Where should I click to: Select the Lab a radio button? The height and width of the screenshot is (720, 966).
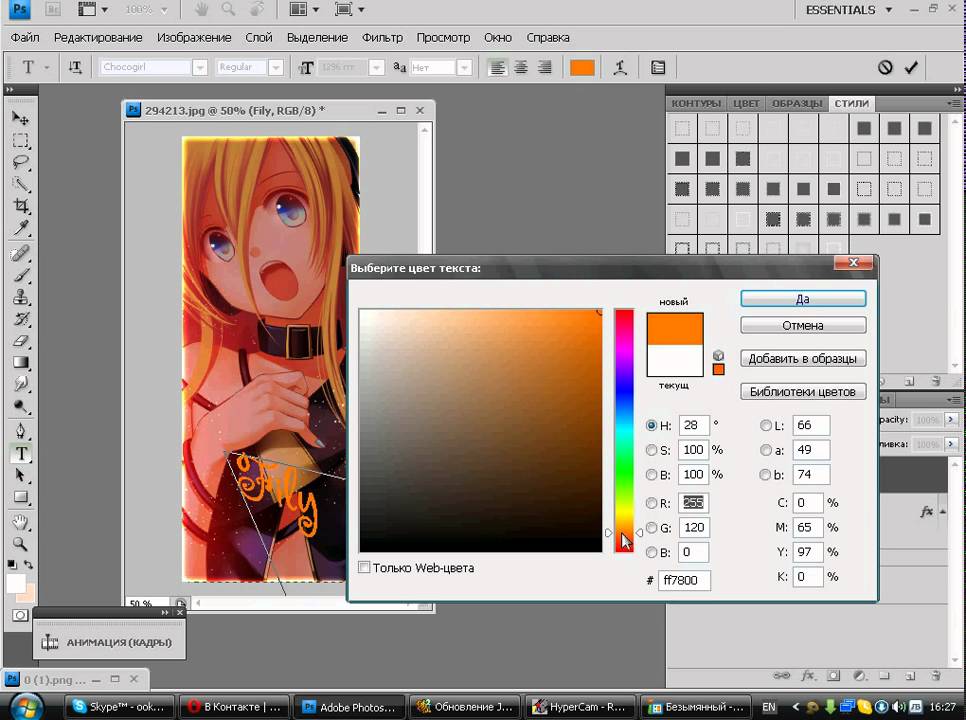(766, 450)
